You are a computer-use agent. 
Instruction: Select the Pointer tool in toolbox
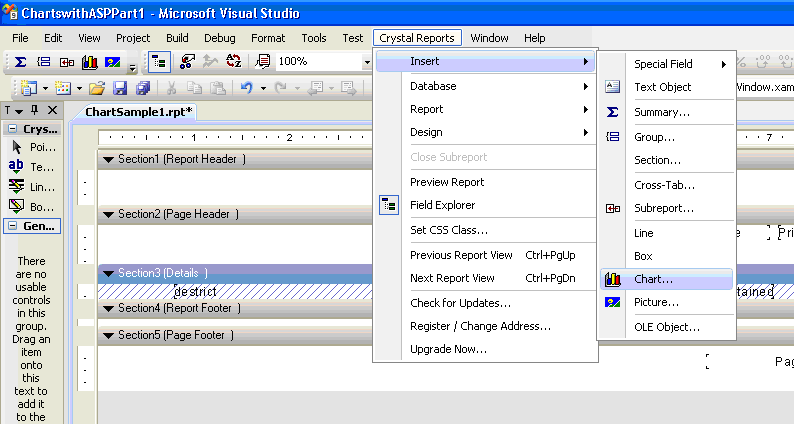33,147
